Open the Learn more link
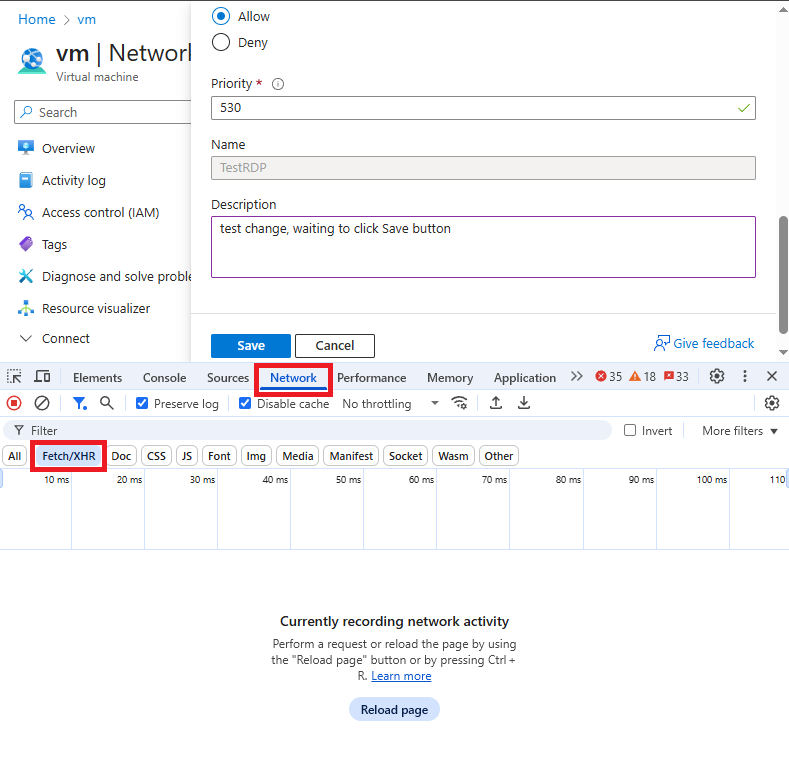Screen dimensions: 789x782 (401, 676)
